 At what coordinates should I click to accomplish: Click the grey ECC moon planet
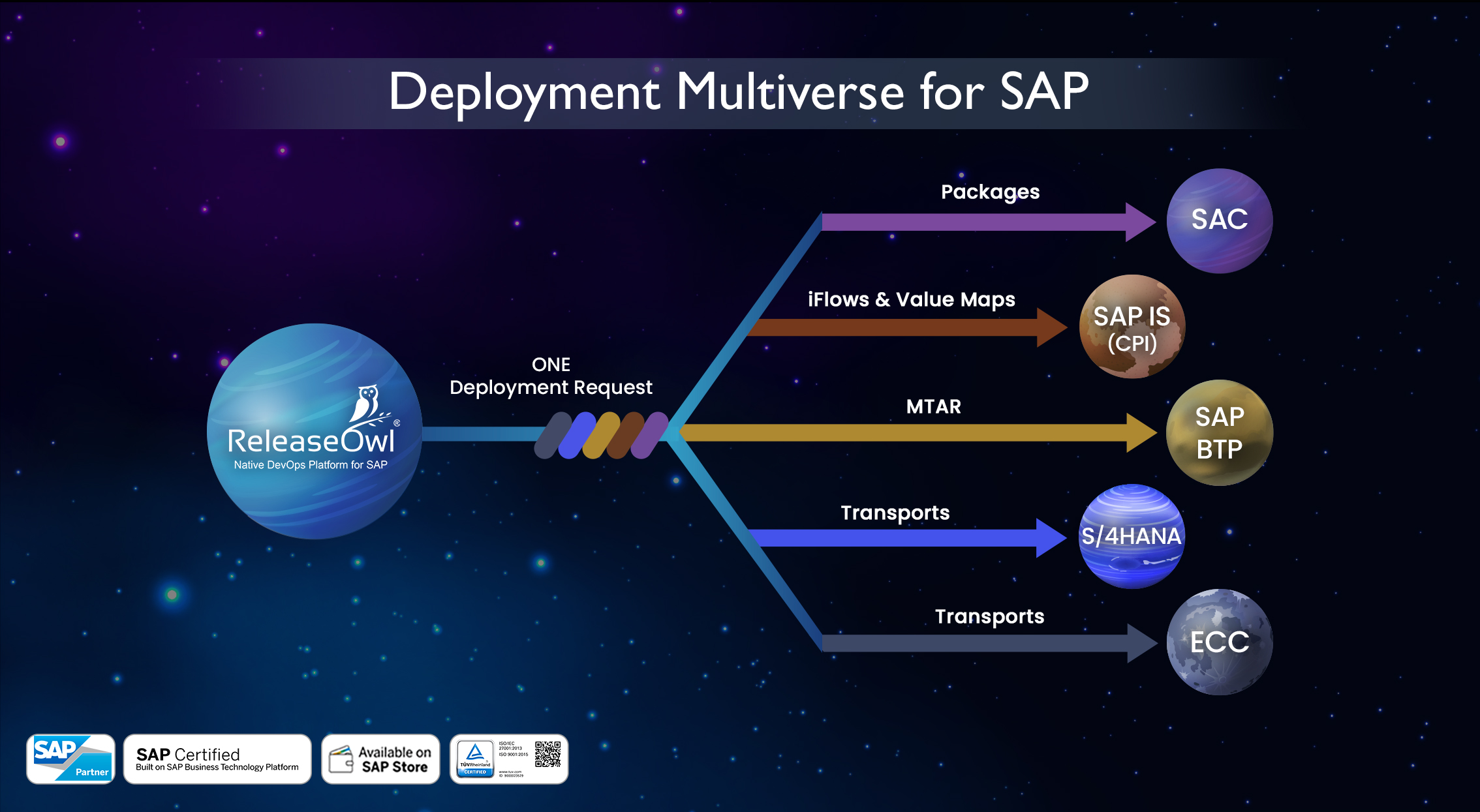point(1219,642)
